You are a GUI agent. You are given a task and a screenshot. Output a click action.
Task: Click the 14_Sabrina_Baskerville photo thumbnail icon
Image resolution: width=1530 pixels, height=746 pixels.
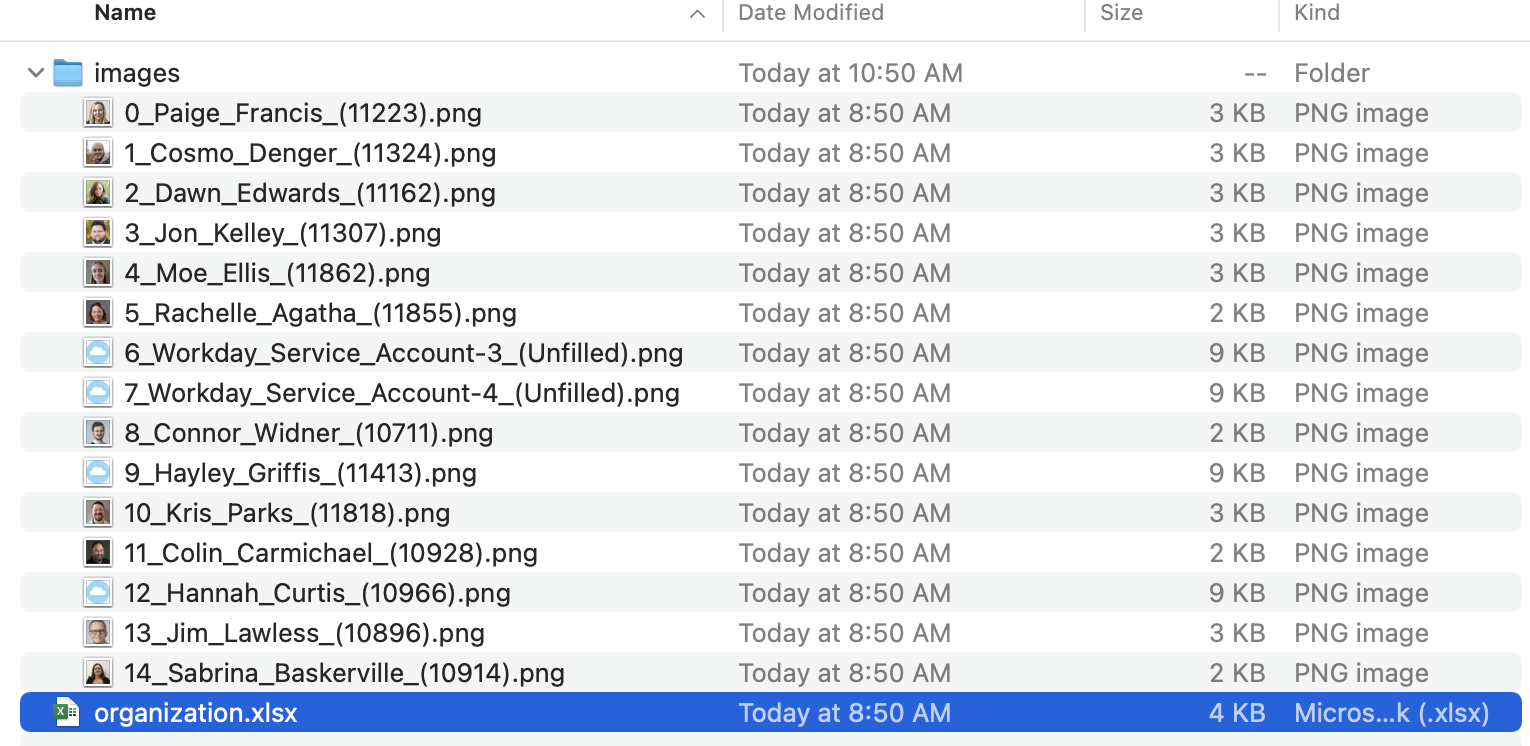click(97, 673)
